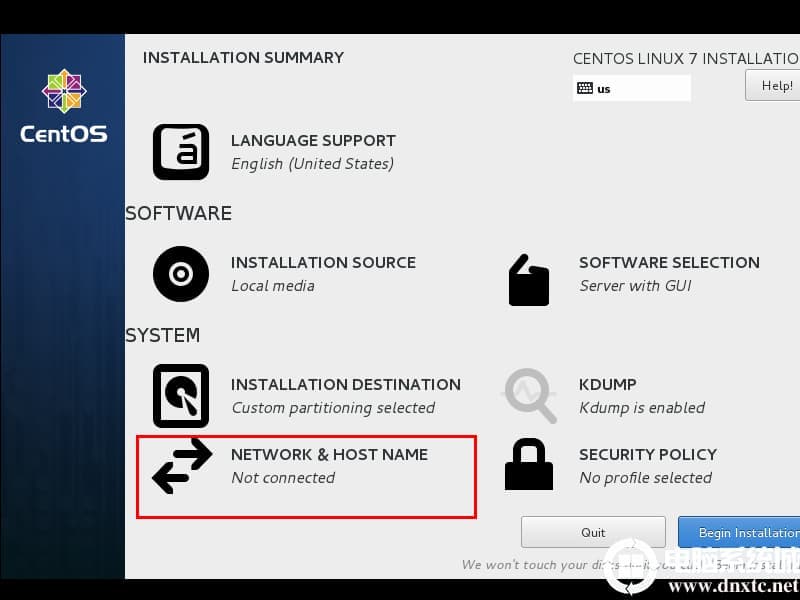
Task: Open the NETWORK & HOST NAME label
Action: click(x=330, y=455)
